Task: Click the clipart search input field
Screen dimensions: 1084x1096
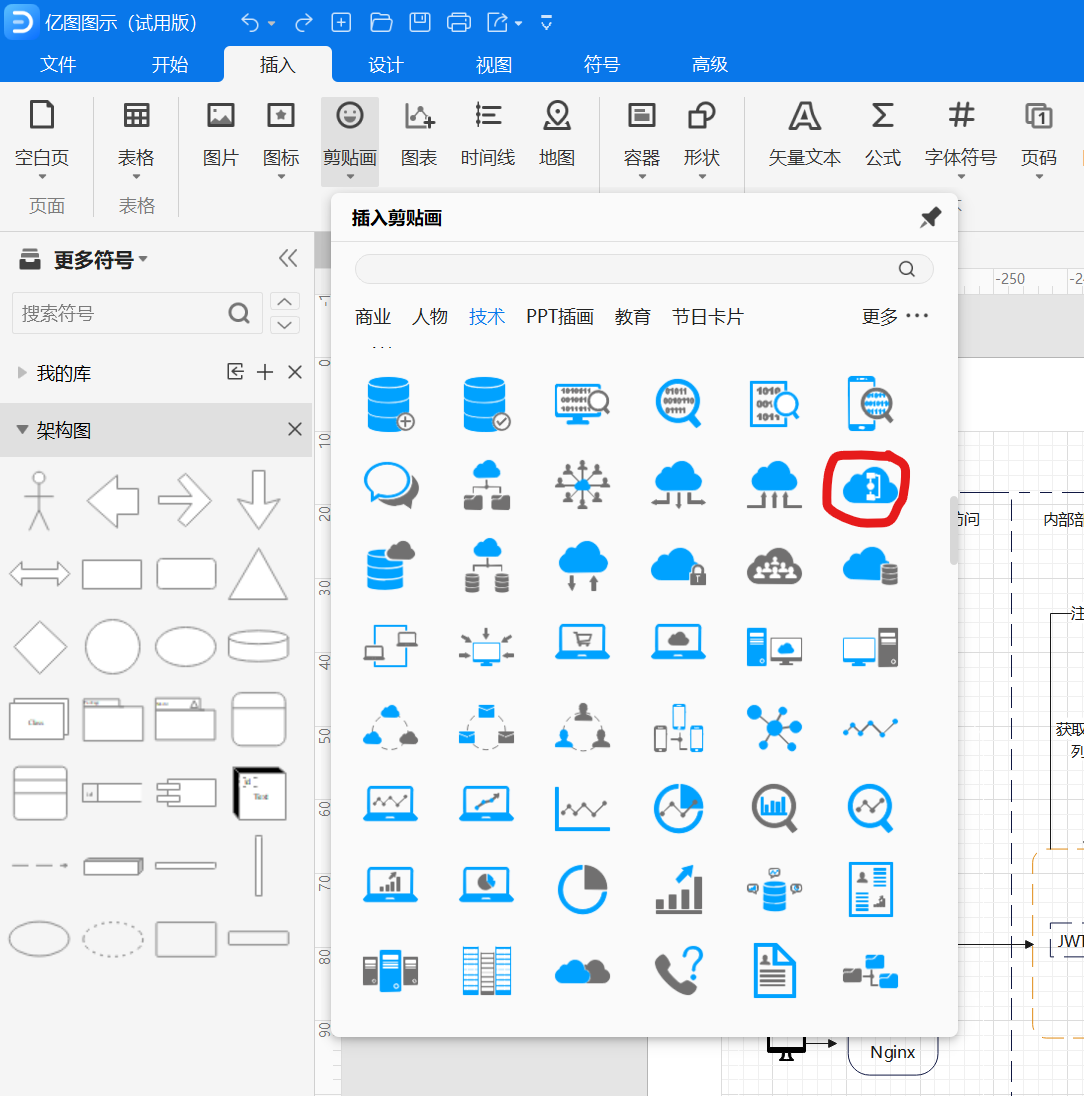Action: [x=644, y=269]
